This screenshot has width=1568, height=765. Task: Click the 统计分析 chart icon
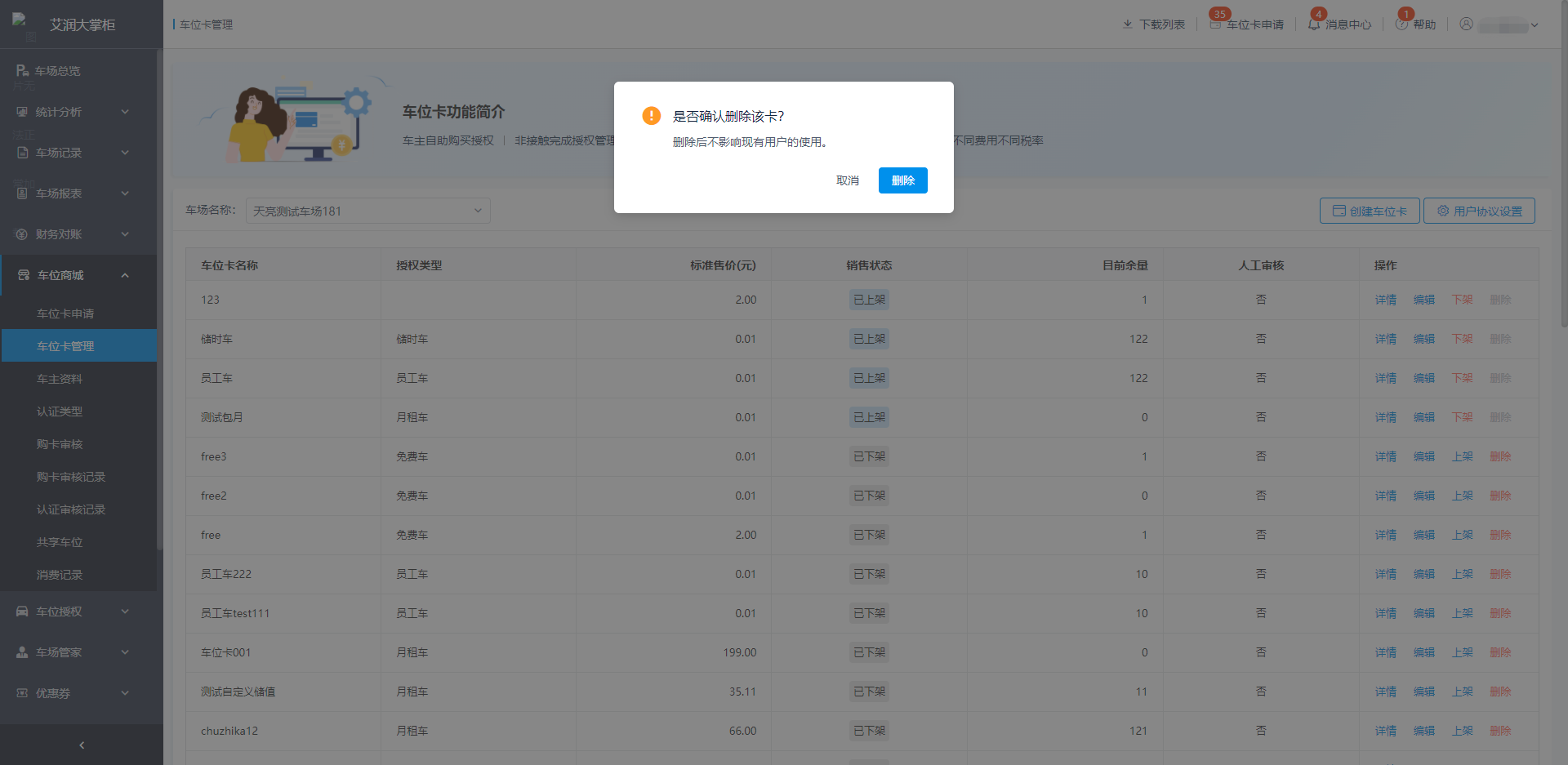[x=22, y=112]
